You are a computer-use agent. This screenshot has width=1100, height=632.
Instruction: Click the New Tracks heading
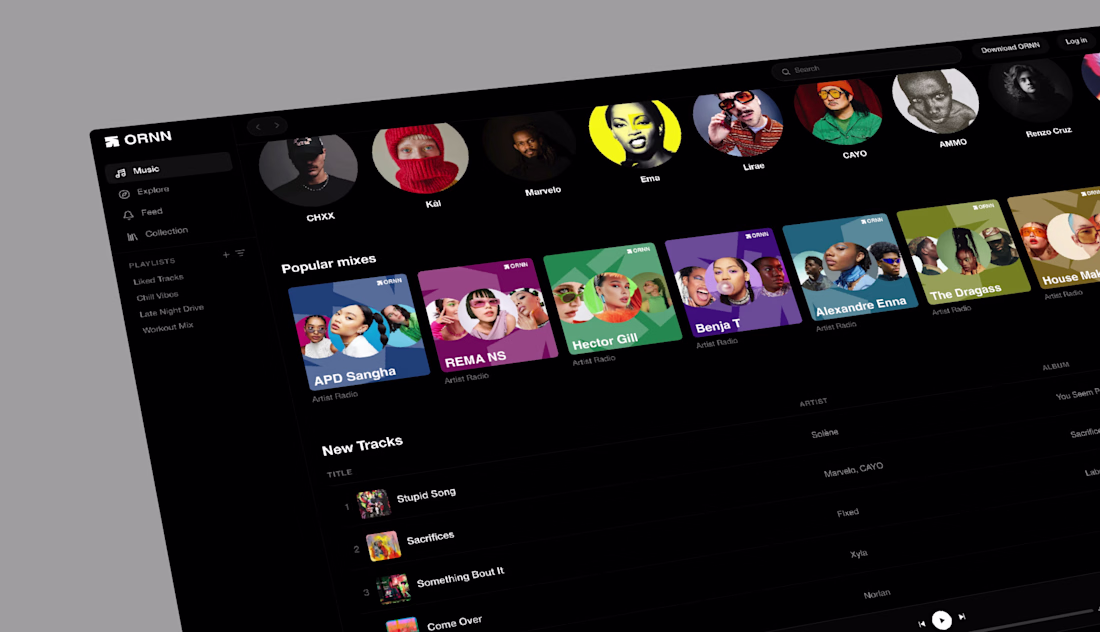point(362,445)
